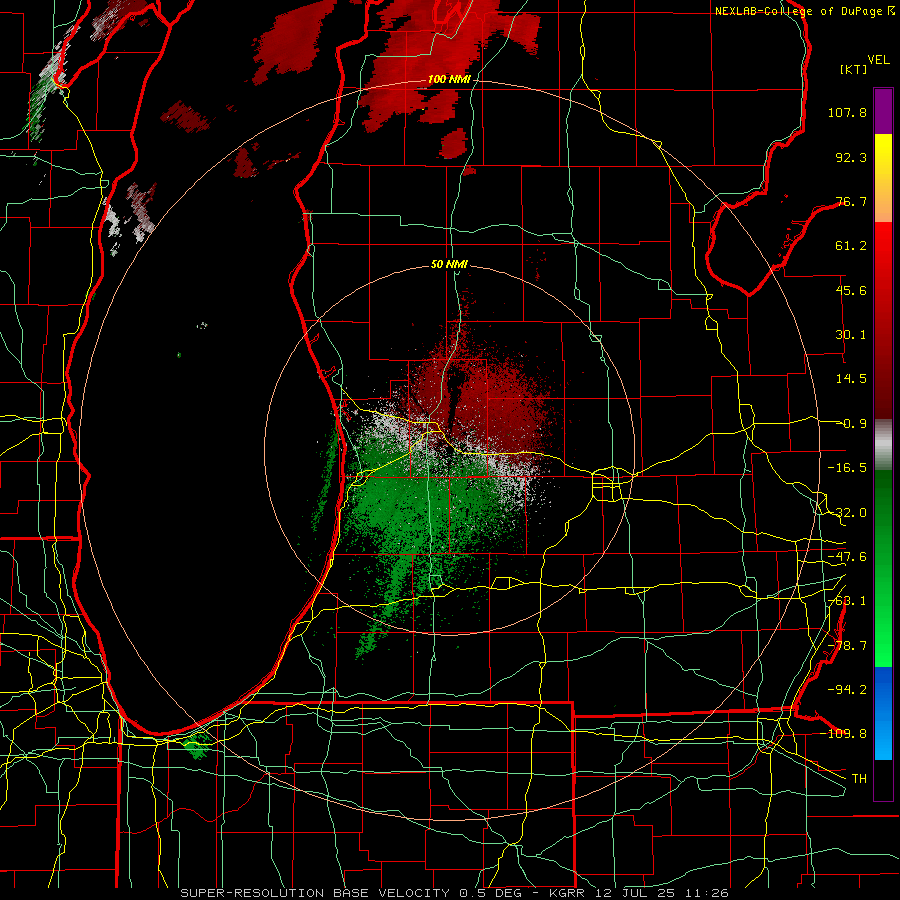This screenshot has width=900, height=900.
Task: Click the light blue segment of the color bar
Action: pyautogui.click(x=883, y=736)
